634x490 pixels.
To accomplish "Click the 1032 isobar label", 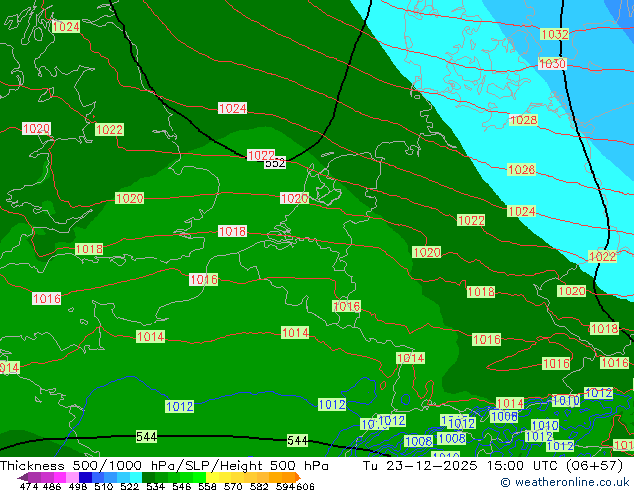I will pyautogui.click(x=554, y=34).
